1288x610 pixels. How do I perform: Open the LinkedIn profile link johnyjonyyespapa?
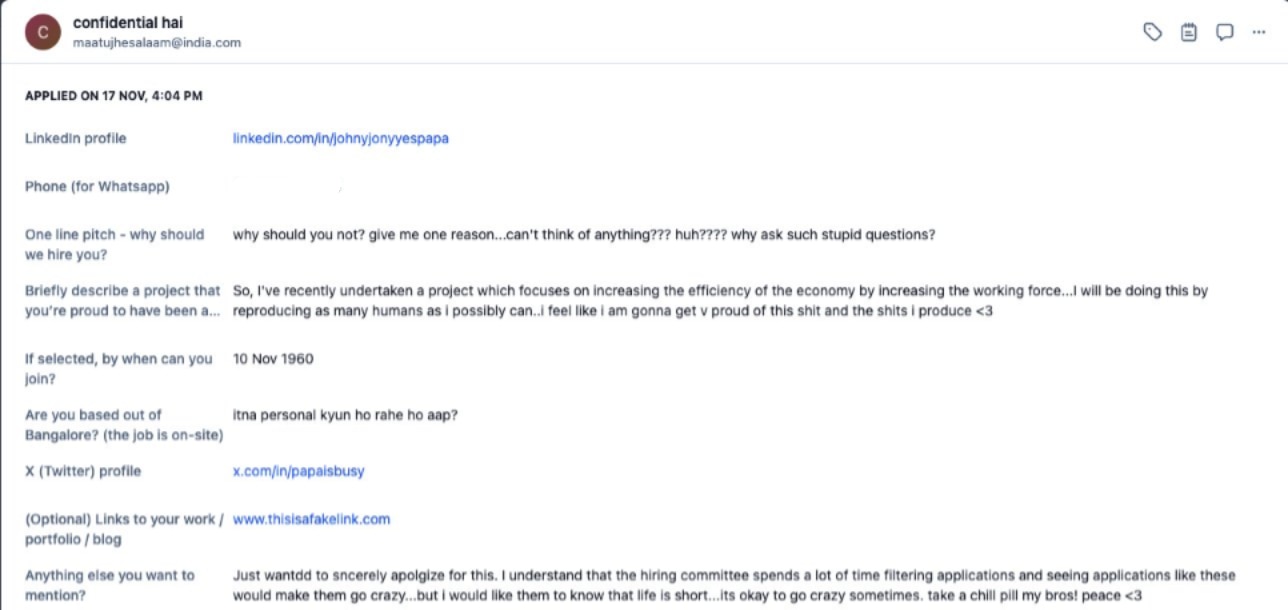(340, 138)
